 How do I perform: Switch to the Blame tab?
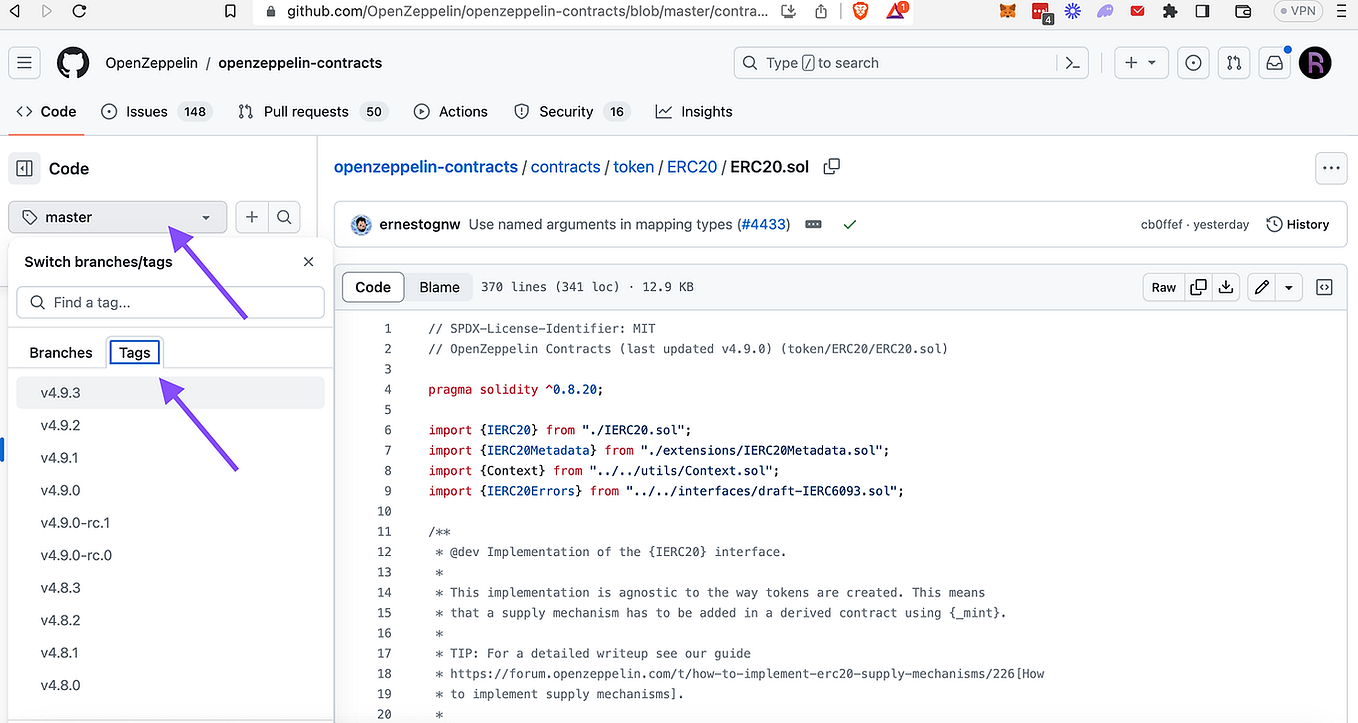(439, 287)
